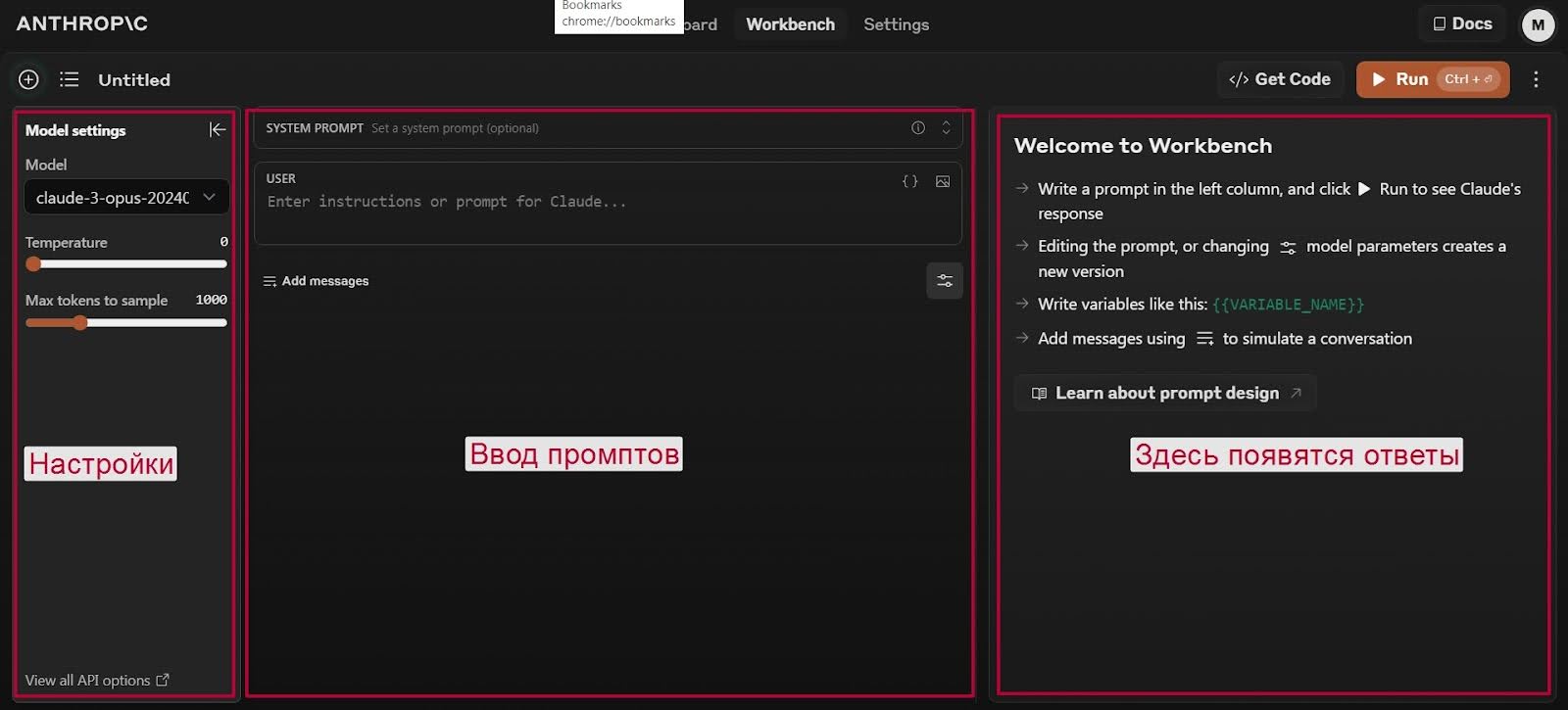1568x710 pixels.
Task: Click the Get Code button
Action: tap(1280, 79)
